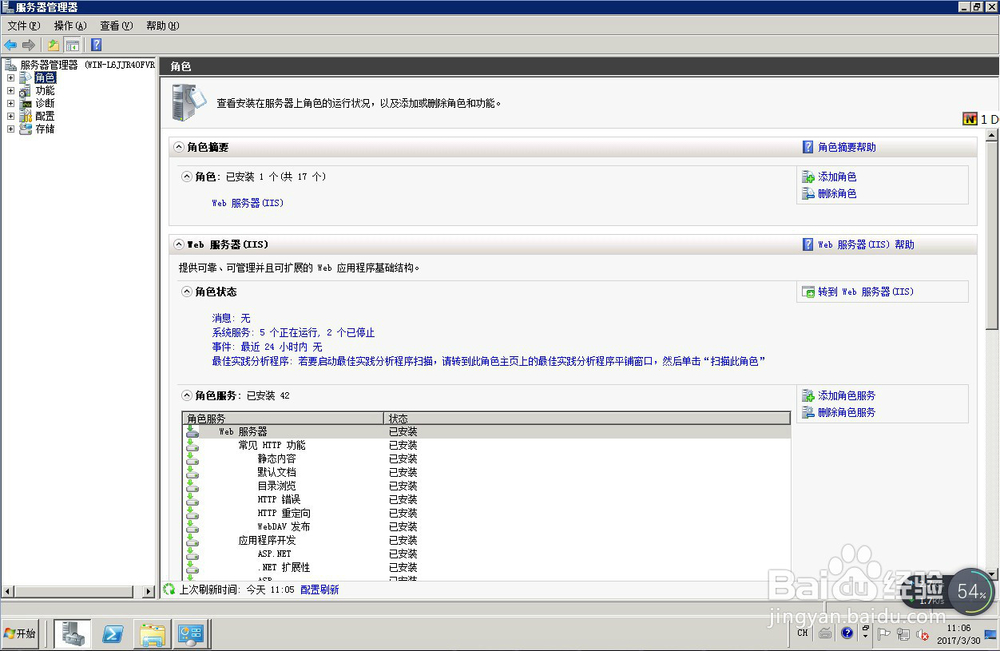Click the 角色摘要帮助 help icon
Screen dimensions: 1000x651
pyautogui.click(x=808, y=146)
